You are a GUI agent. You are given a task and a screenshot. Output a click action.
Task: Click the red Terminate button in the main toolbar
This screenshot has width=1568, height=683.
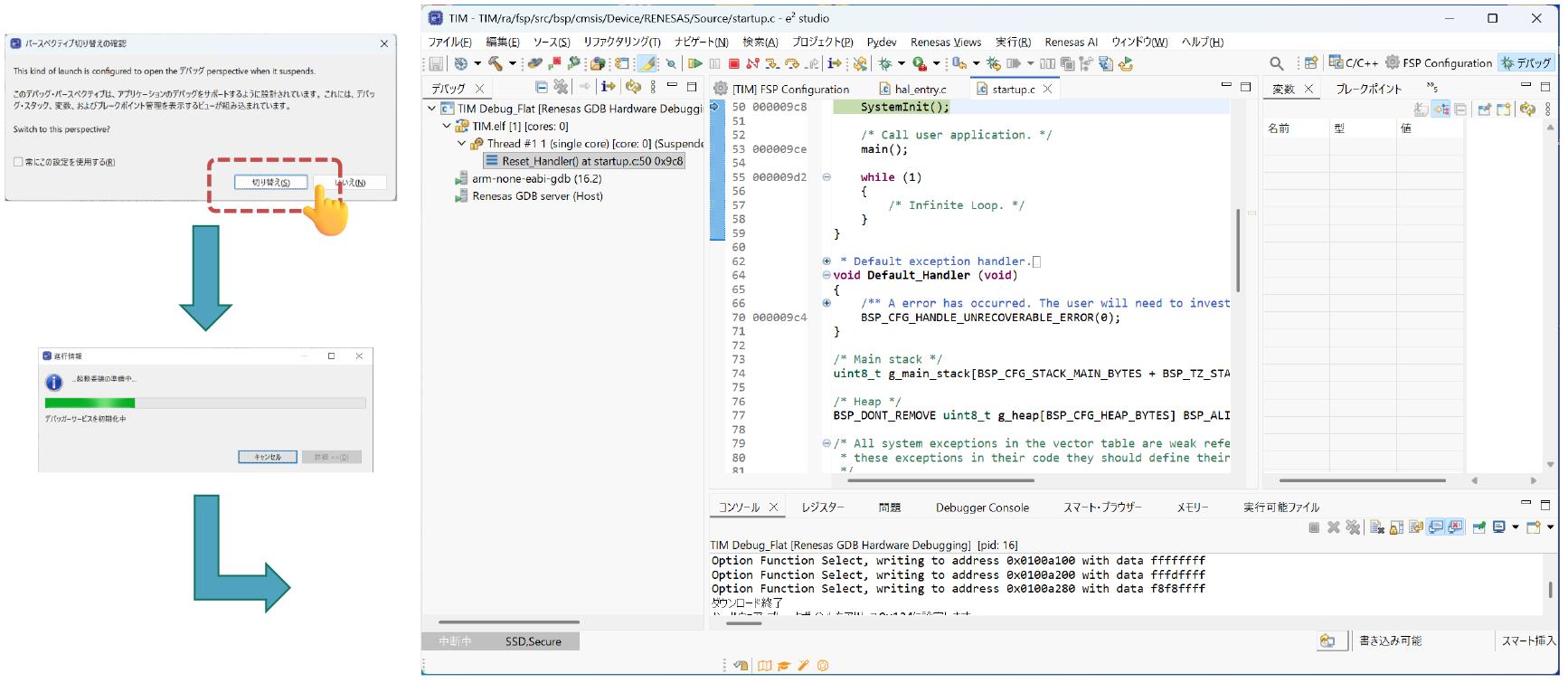tap(734, 63)
